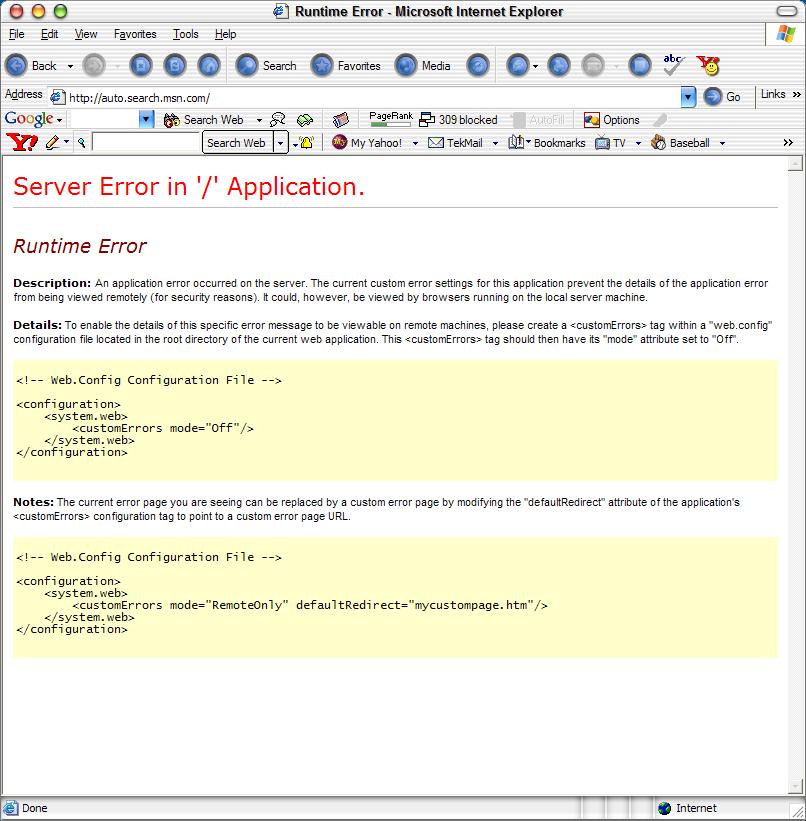Expand the Links toolbar chevron
The height and width of the screenshot is (821, 806).
coord(797,94)
